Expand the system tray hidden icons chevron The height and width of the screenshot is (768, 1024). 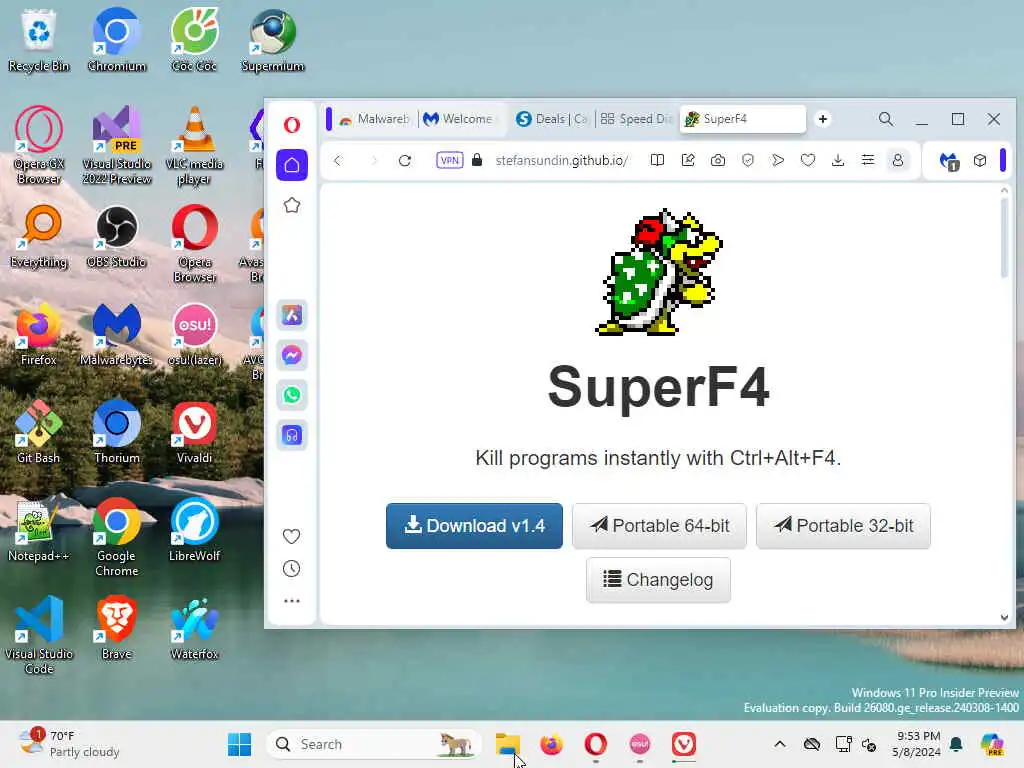pyautogui.click(x=780, y=744)
